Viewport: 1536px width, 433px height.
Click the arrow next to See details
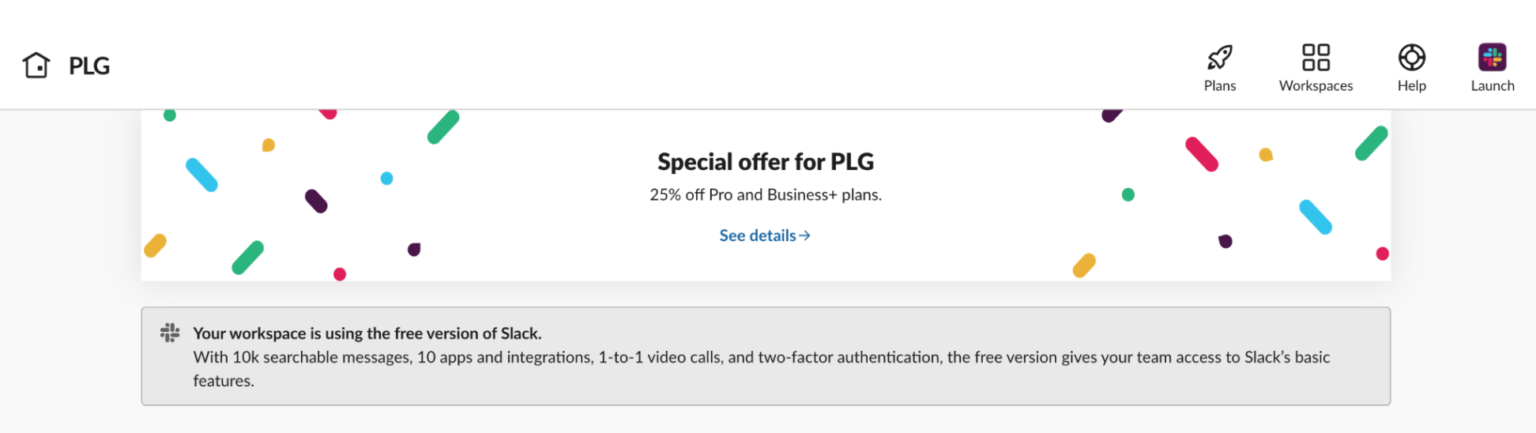tap(805, 236)
